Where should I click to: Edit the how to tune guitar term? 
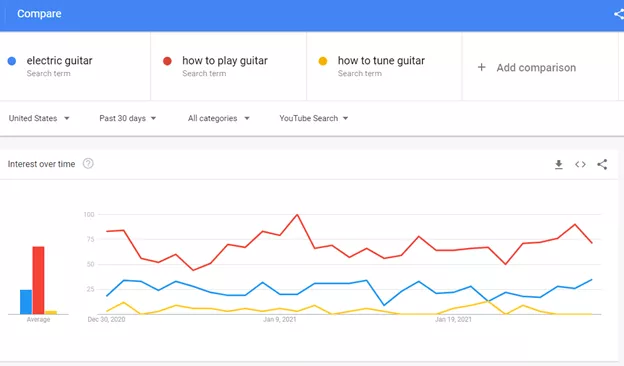click(381, 60)
